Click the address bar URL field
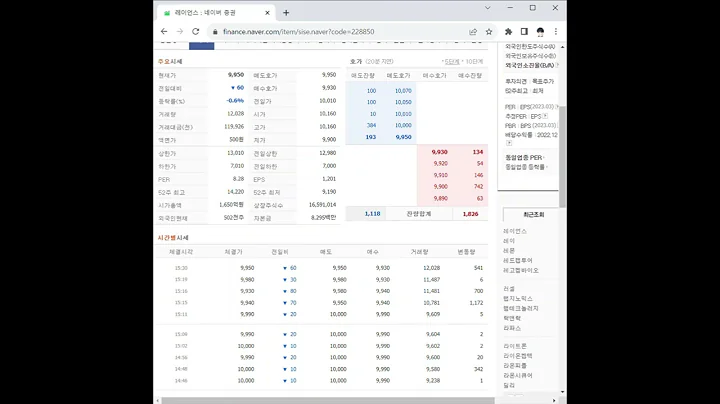Viewport: 720px width, 404px height. point(340,32)
